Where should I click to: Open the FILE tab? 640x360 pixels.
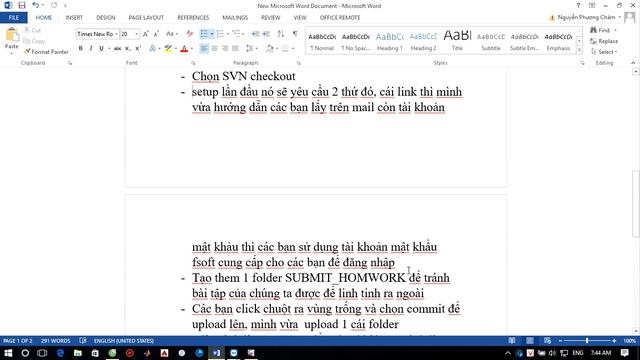pyautogui.click(x=13, y=18)
